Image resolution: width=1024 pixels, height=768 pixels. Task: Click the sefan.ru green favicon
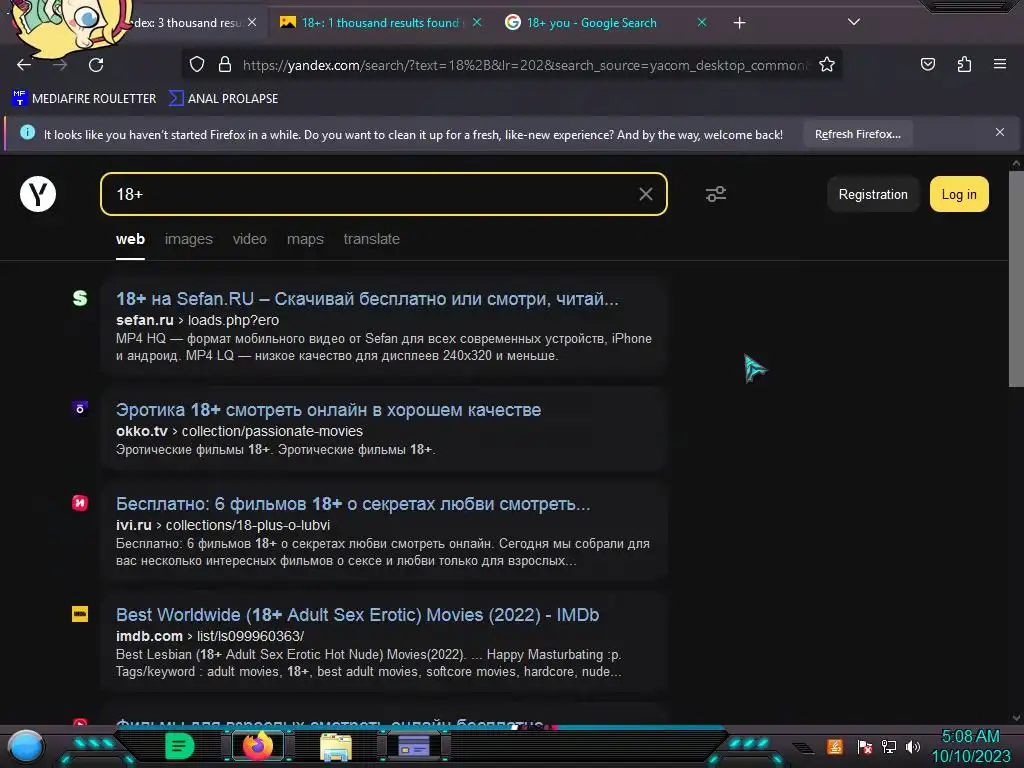click(80, 298)
